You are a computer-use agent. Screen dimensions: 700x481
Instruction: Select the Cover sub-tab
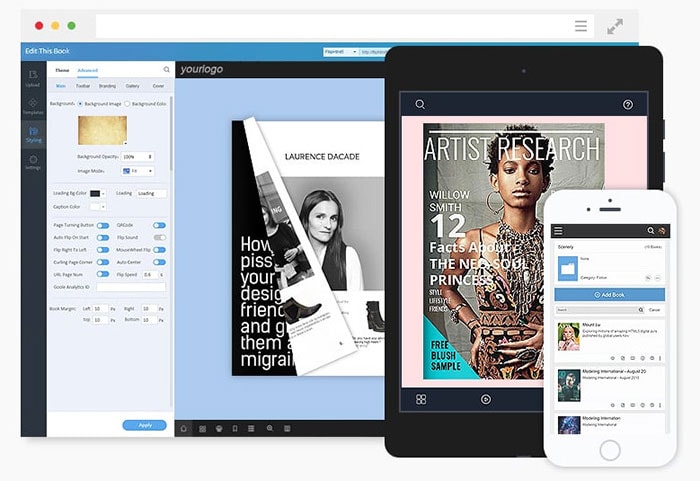[x=158, y=86]
